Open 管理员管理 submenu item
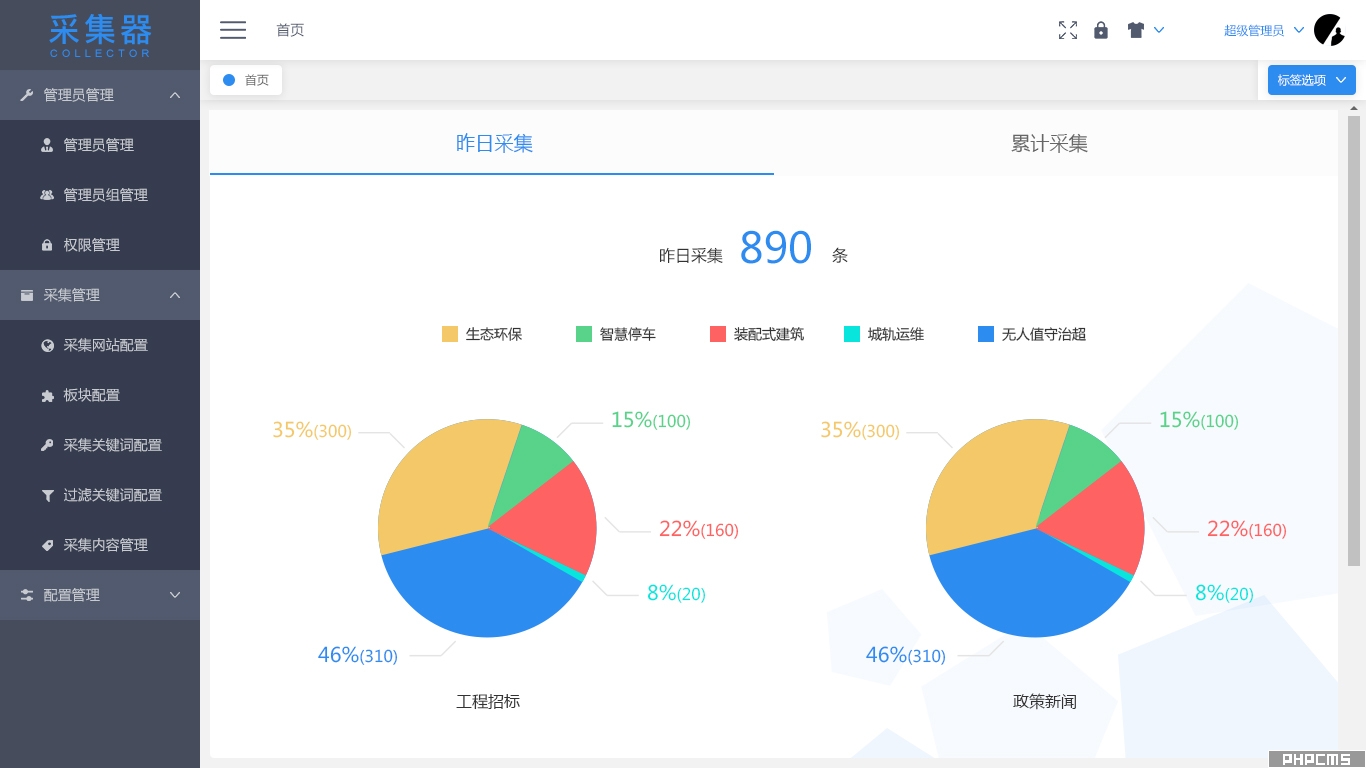The height and width of the screenshot is (768, 1366). coord(100,145)
